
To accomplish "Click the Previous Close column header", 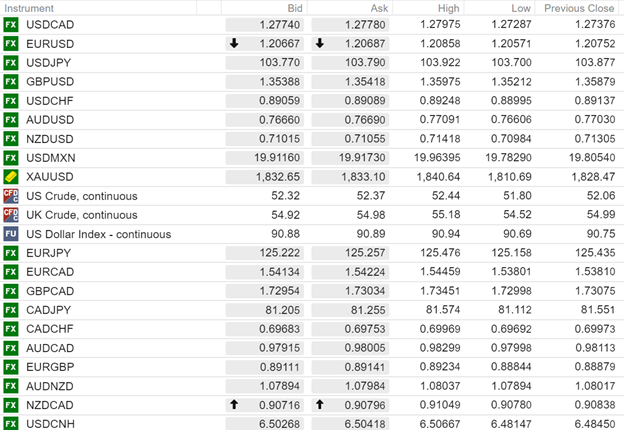I will (x=578, y=7).
